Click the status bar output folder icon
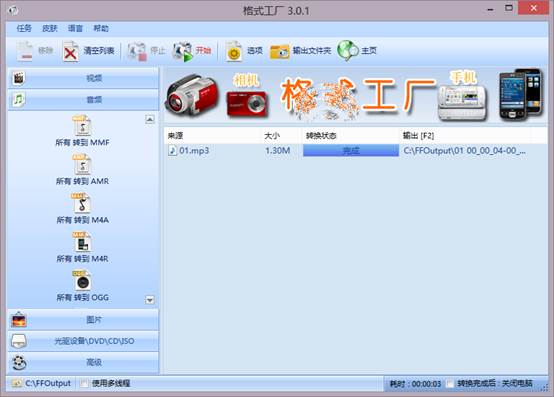 pyautogui.click(x=16, y=383)
